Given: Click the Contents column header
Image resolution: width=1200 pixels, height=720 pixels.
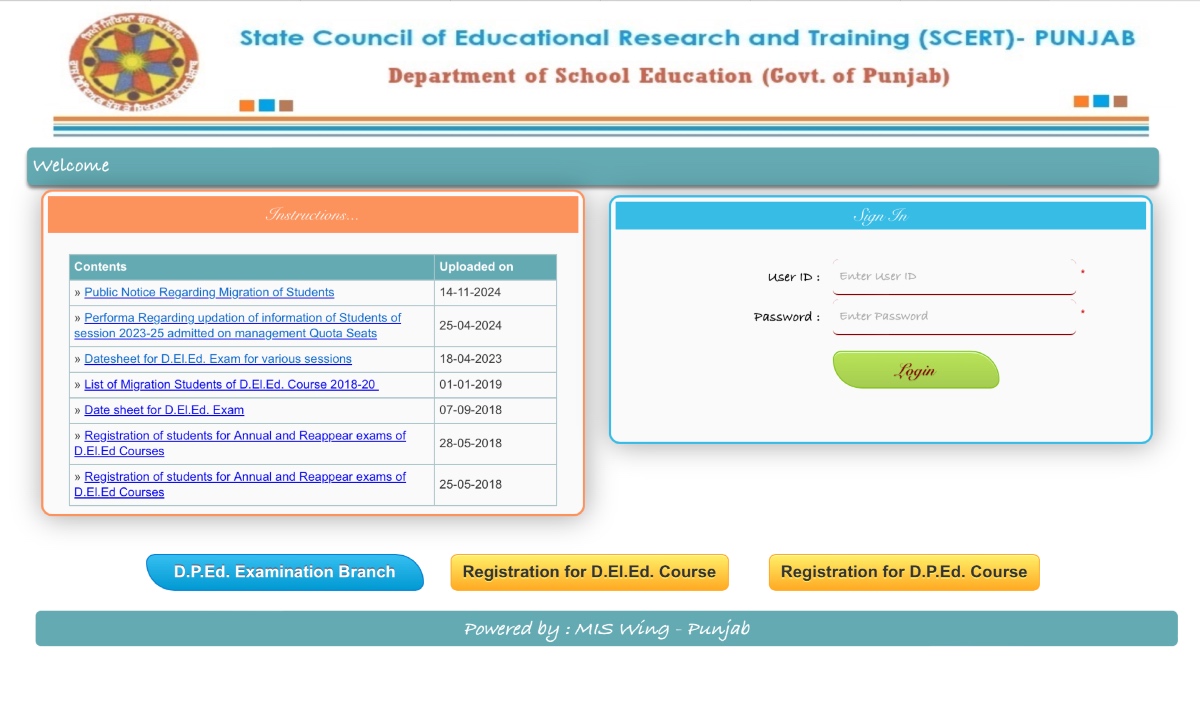Looking at the screenshot, I should [251, 267].
